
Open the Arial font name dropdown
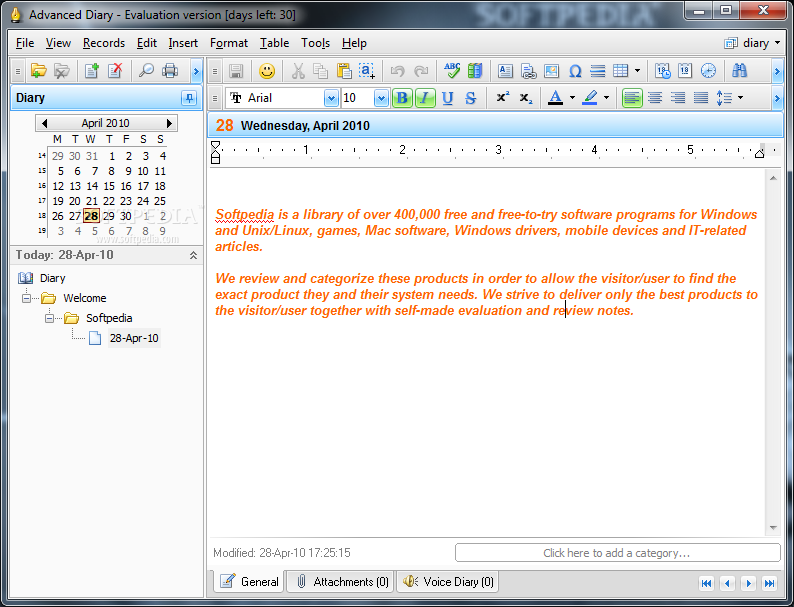(x=331, y=98)
